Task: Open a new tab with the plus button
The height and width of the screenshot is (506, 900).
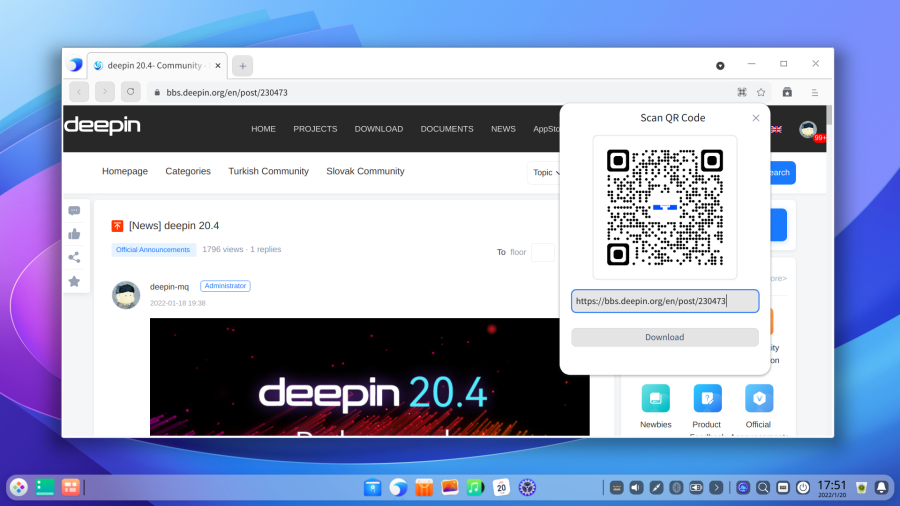Action: (x=242, y=66)
